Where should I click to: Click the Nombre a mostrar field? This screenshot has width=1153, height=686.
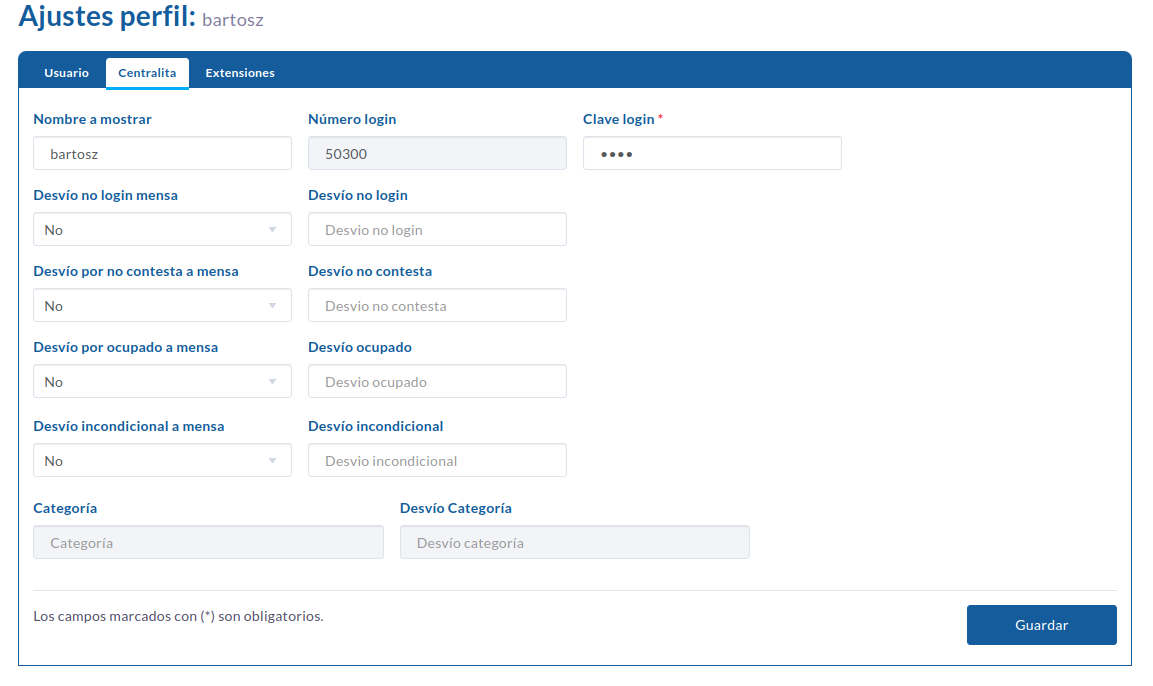pyautogui.click(x=163, y=154)
